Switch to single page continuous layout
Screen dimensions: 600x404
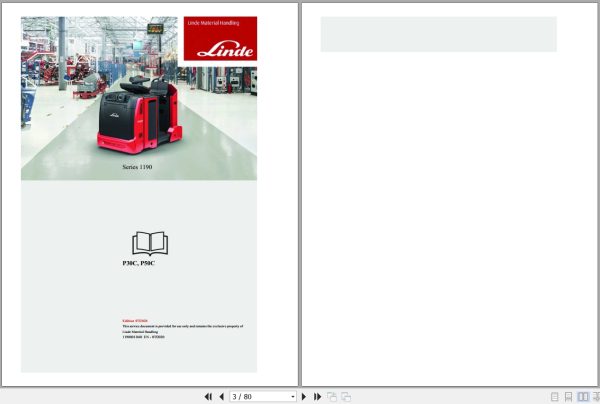(x=568, y=397)
